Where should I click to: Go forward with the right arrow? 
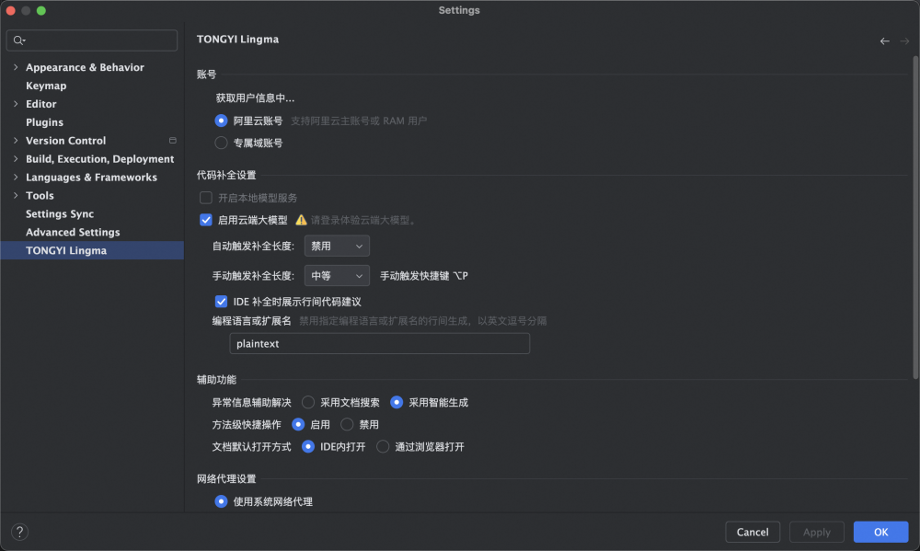(x=904, y=41)
